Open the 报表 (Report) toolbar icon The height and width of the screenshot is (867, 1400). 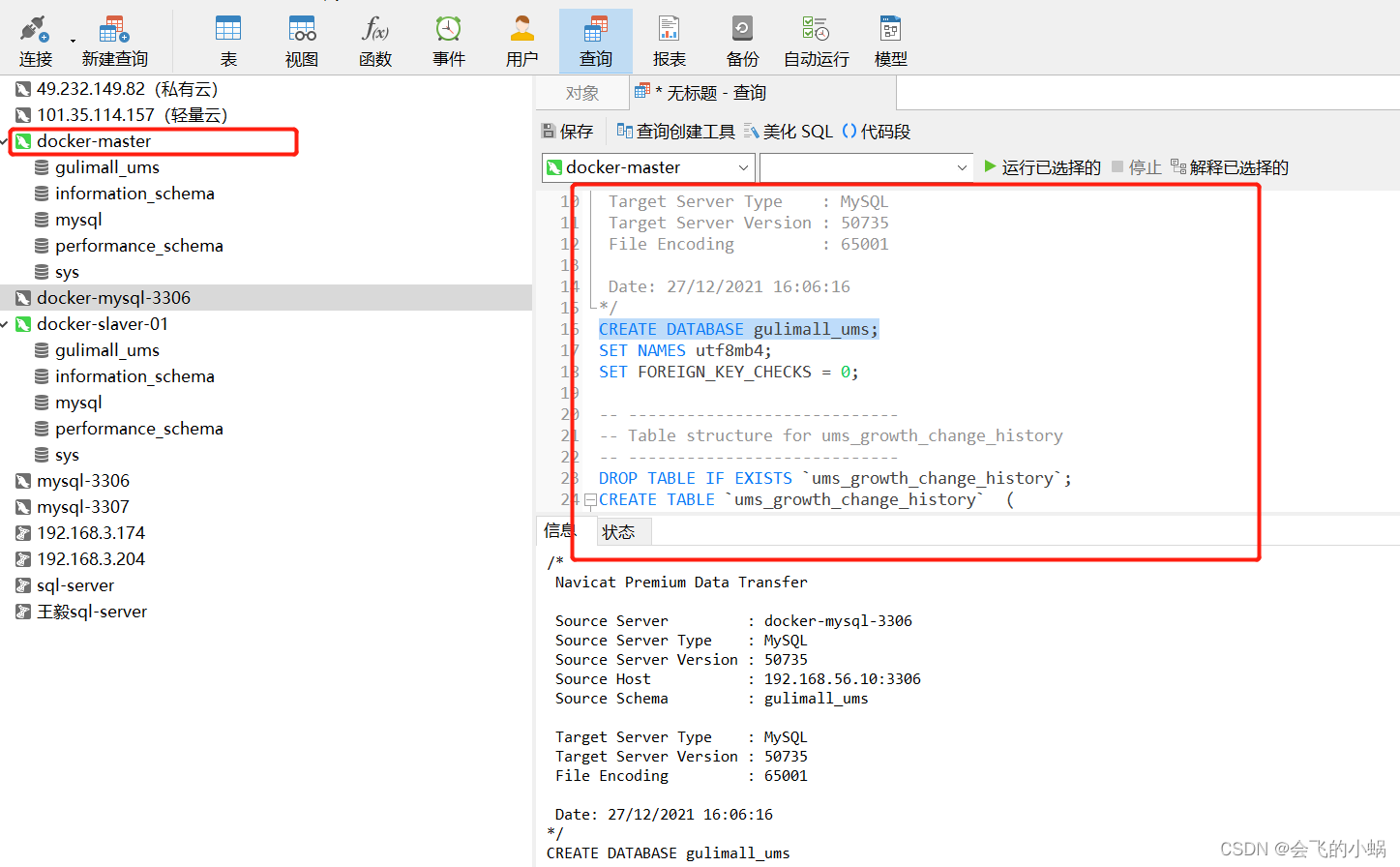click(x=669, y=41)
